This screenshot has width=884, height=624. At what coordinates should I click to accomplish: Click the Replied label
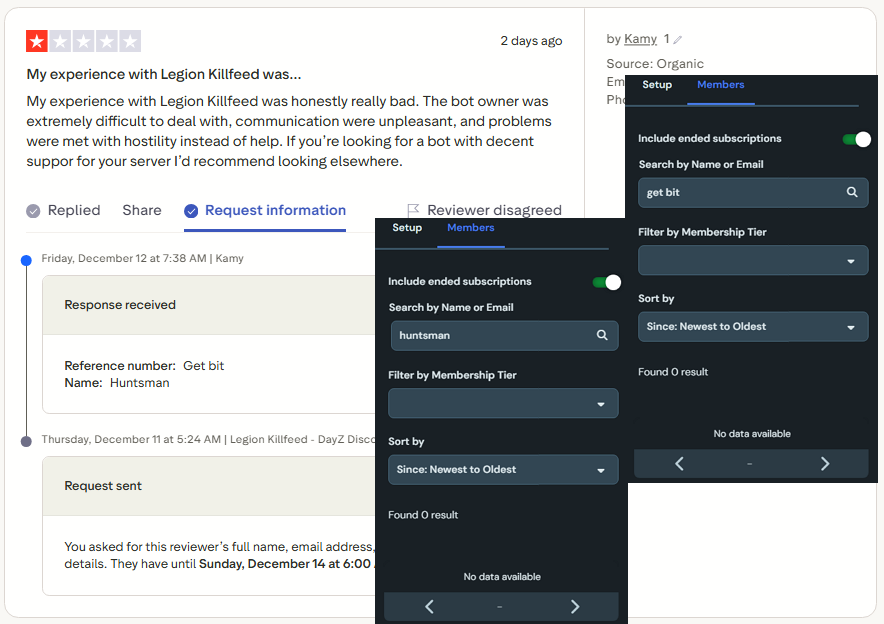coord(74,210)
